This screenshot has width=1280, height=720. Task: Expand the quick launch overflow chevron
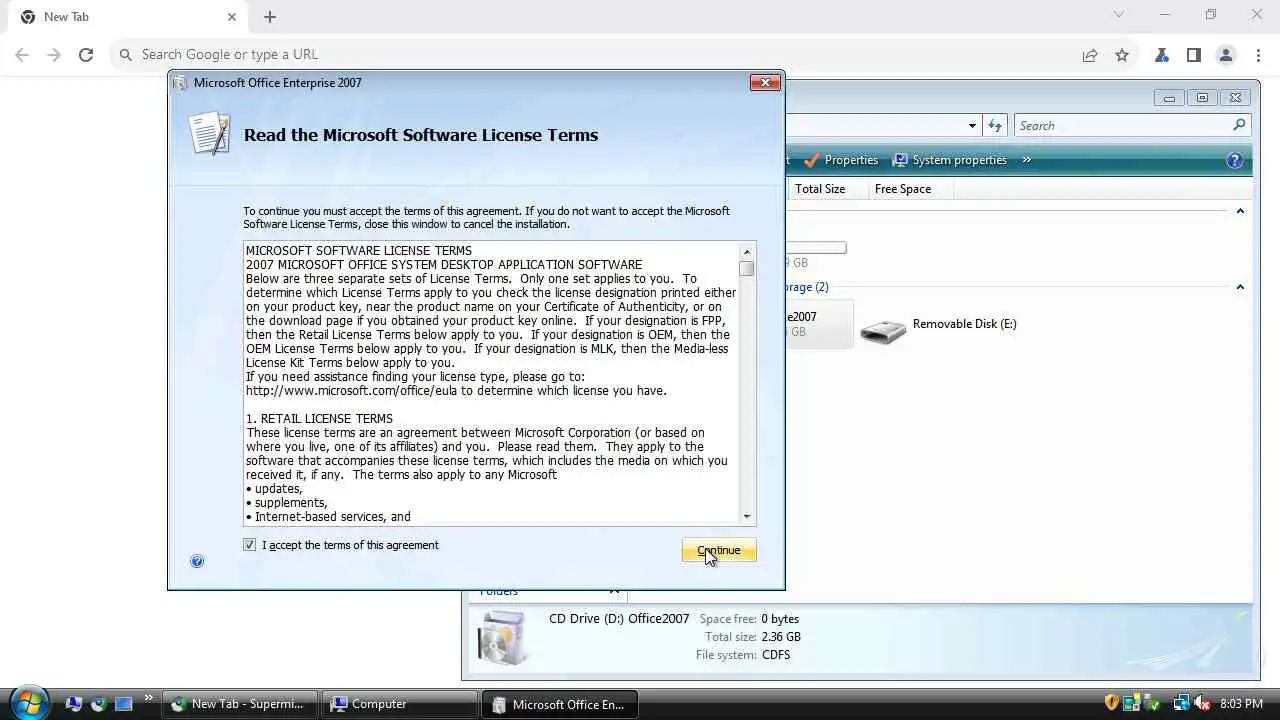(x=148, y=698)
